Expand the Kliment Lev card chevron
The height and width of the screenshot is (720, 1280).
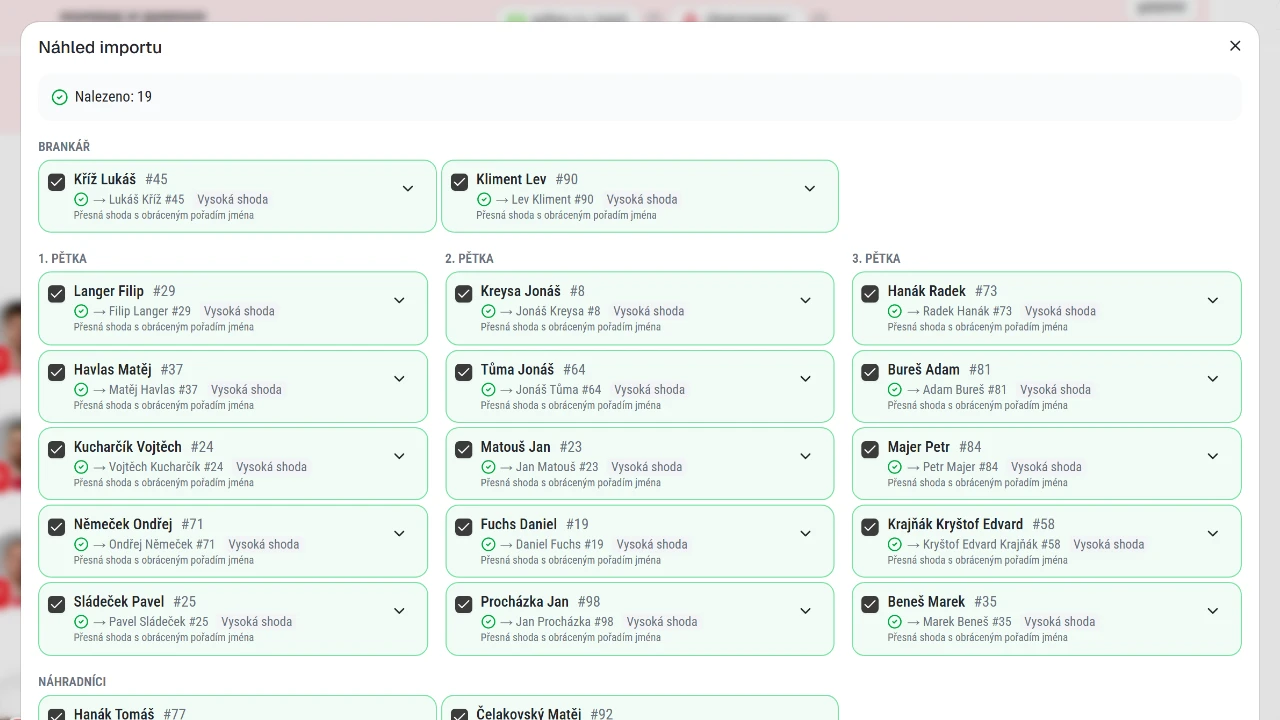click(x=810, y=188)
